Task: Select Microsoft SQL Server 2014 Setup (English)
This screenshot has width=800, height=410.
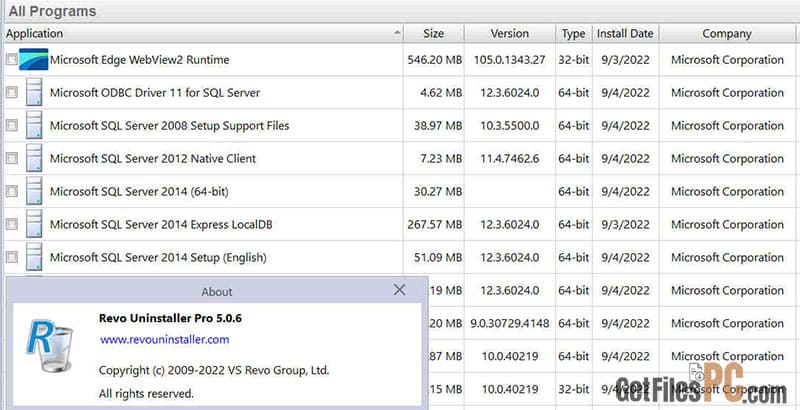Action: [158, 258]
